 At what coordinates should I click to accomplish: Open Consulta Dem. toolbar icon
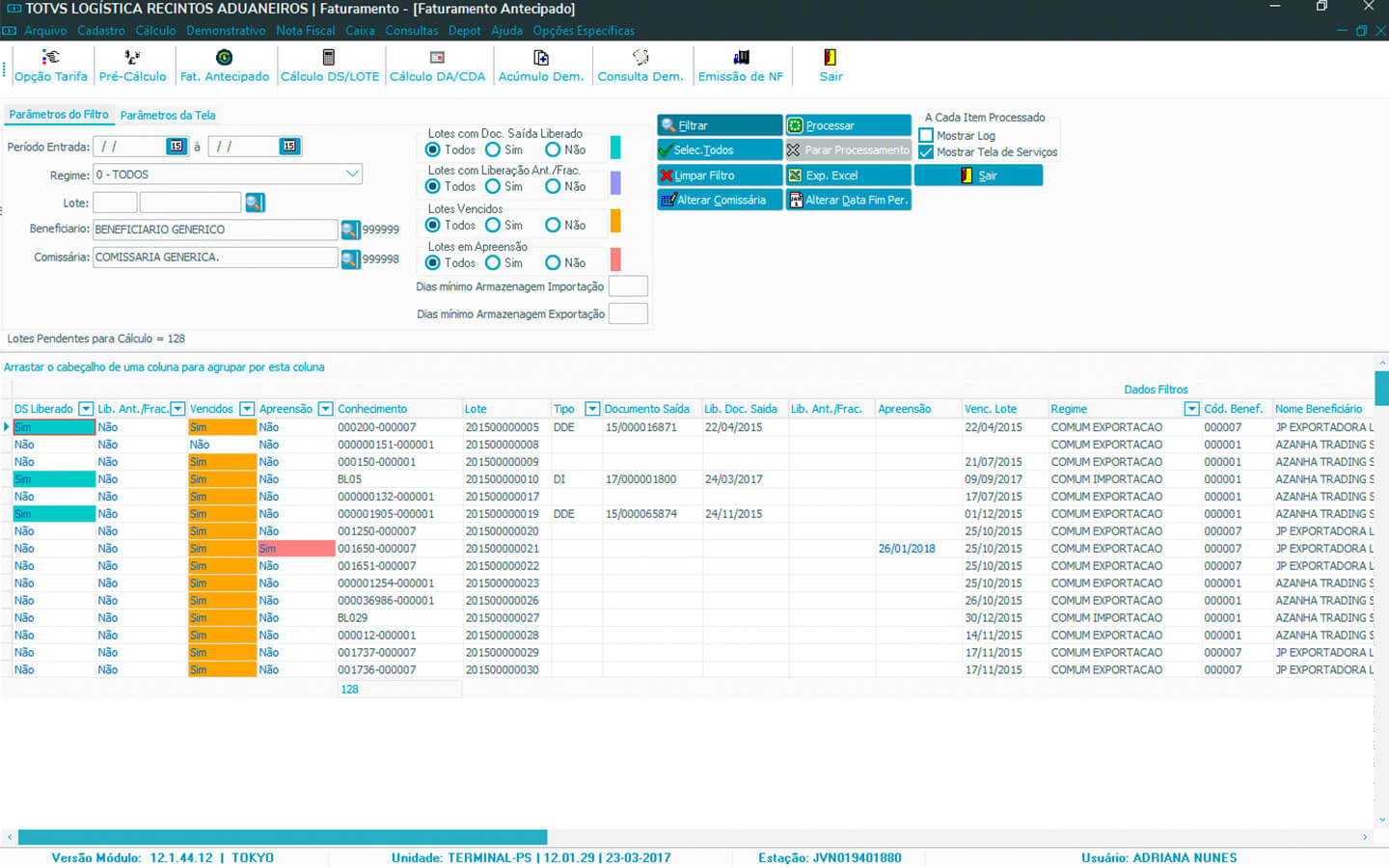(x=640, y=59)
